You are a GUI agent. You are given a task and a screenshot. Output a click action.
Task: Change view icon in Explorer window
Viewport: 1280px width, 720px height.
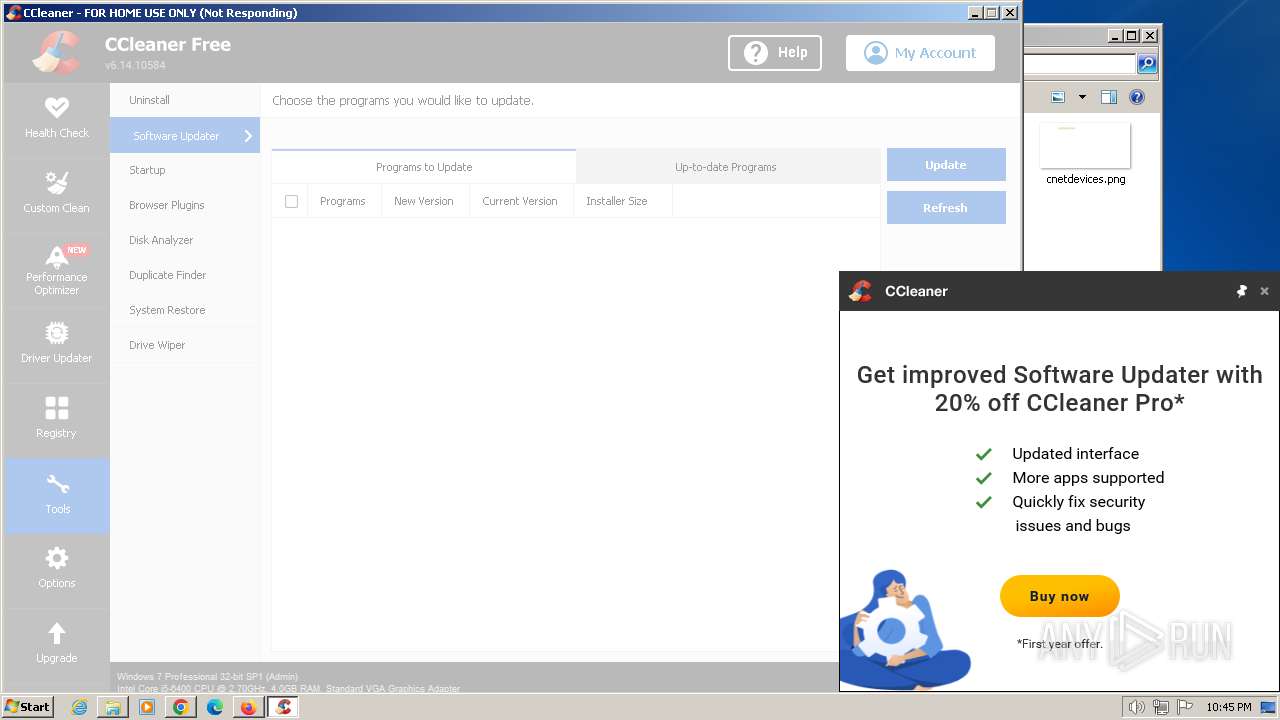[x=1058, y=97]
